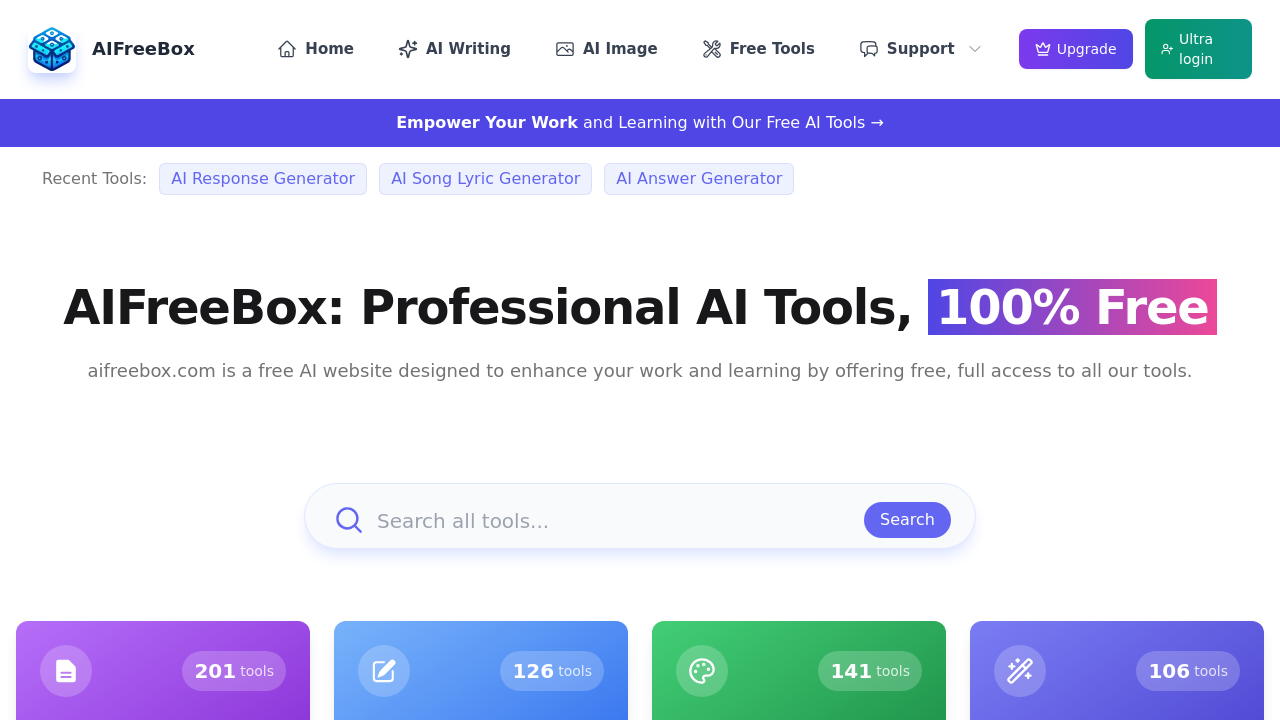Click the magic wand icon on 106 tools card
The width and height of the screenshot is (1280, 720).
[1020, 671]
